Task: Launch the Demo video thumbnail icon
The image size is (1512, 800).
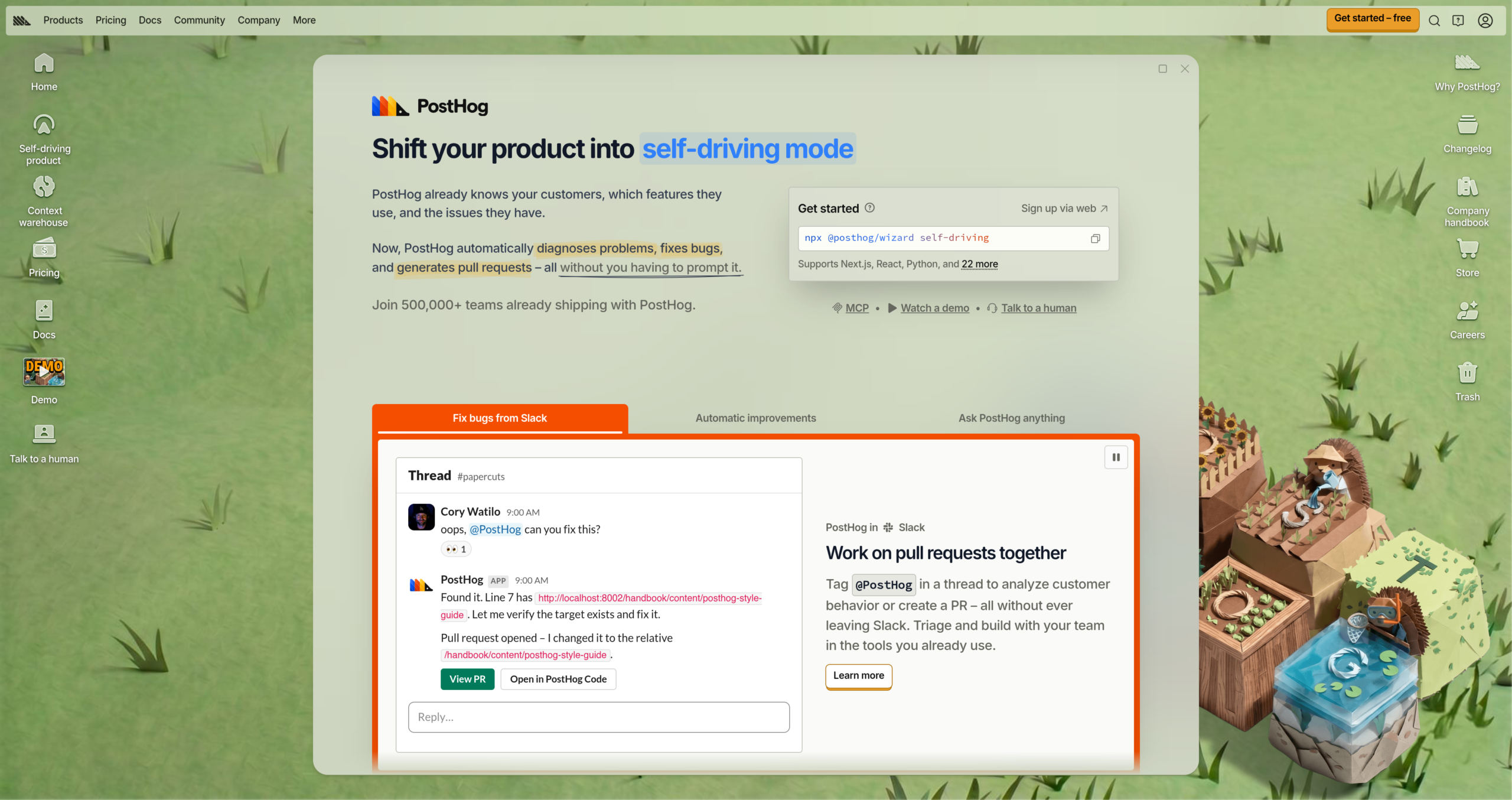Action: (44, 372)
